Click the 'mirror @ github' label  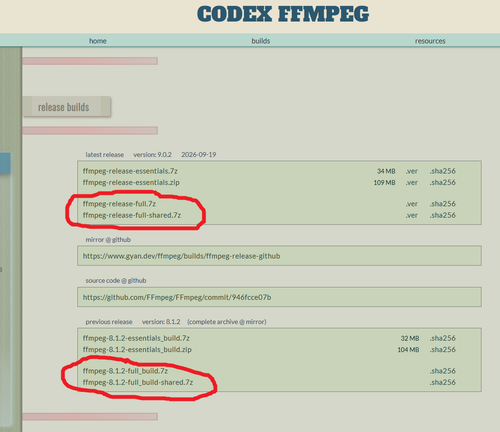click(x=108, y=240)
